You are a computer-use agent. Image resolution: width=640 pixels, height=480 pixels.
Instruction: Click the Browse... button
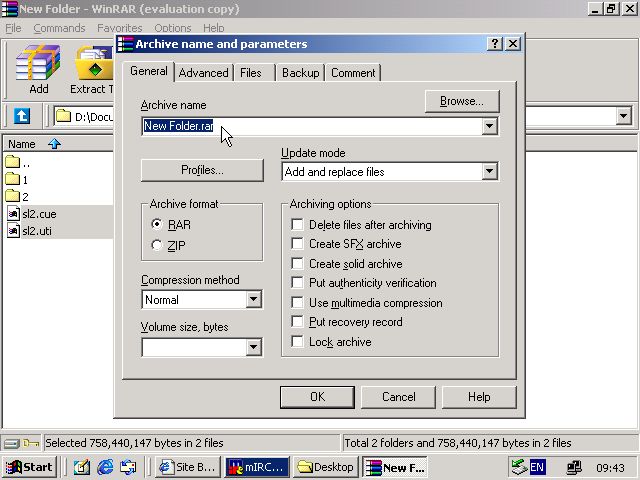pos(462,101)
